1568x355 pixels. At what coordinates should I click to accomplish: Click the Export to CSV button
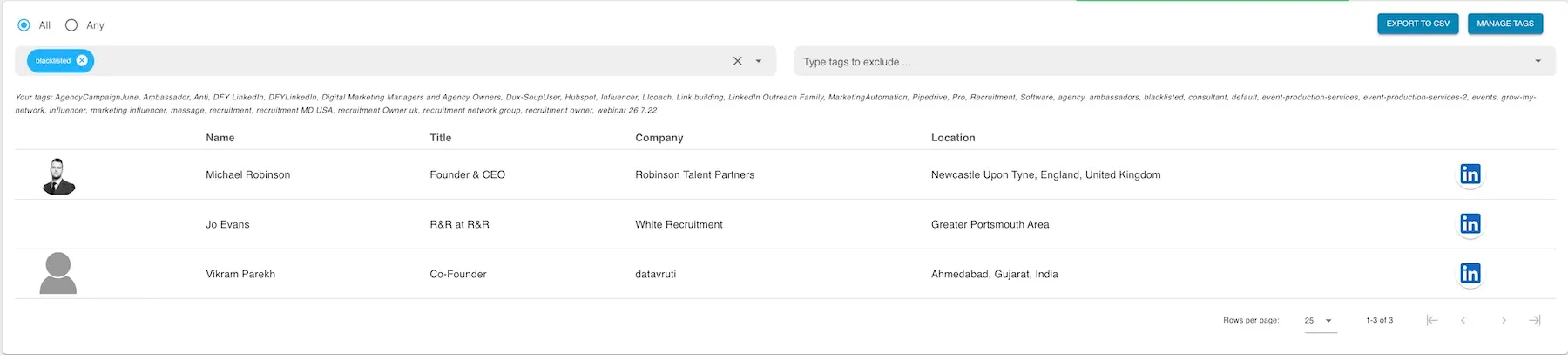(1417, 24)
